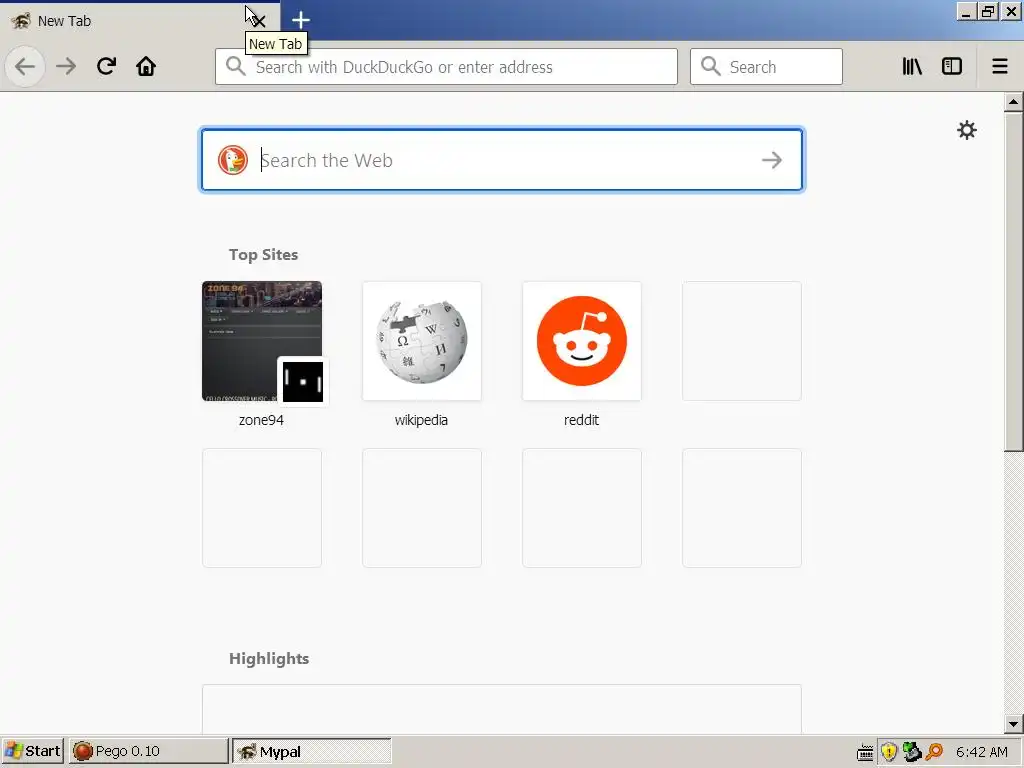
Task: Open the wikipedia top site tile
Action: [x=422, y=341]
